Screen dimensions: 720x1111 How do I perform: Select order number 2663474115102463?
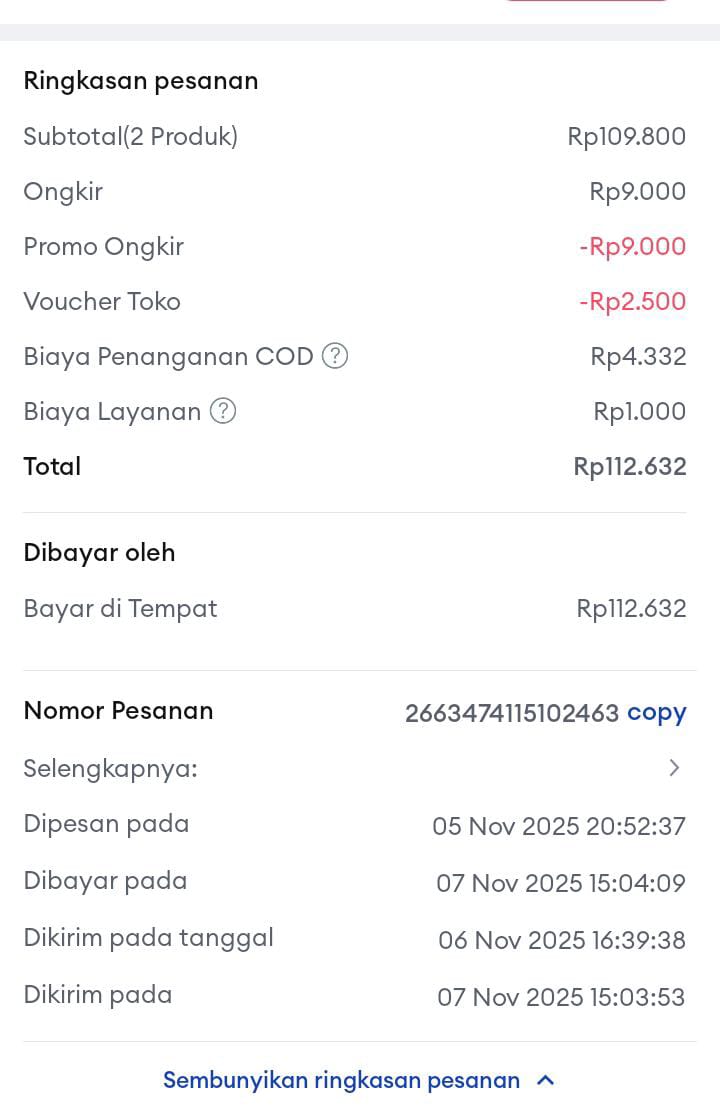pos(511,713)
